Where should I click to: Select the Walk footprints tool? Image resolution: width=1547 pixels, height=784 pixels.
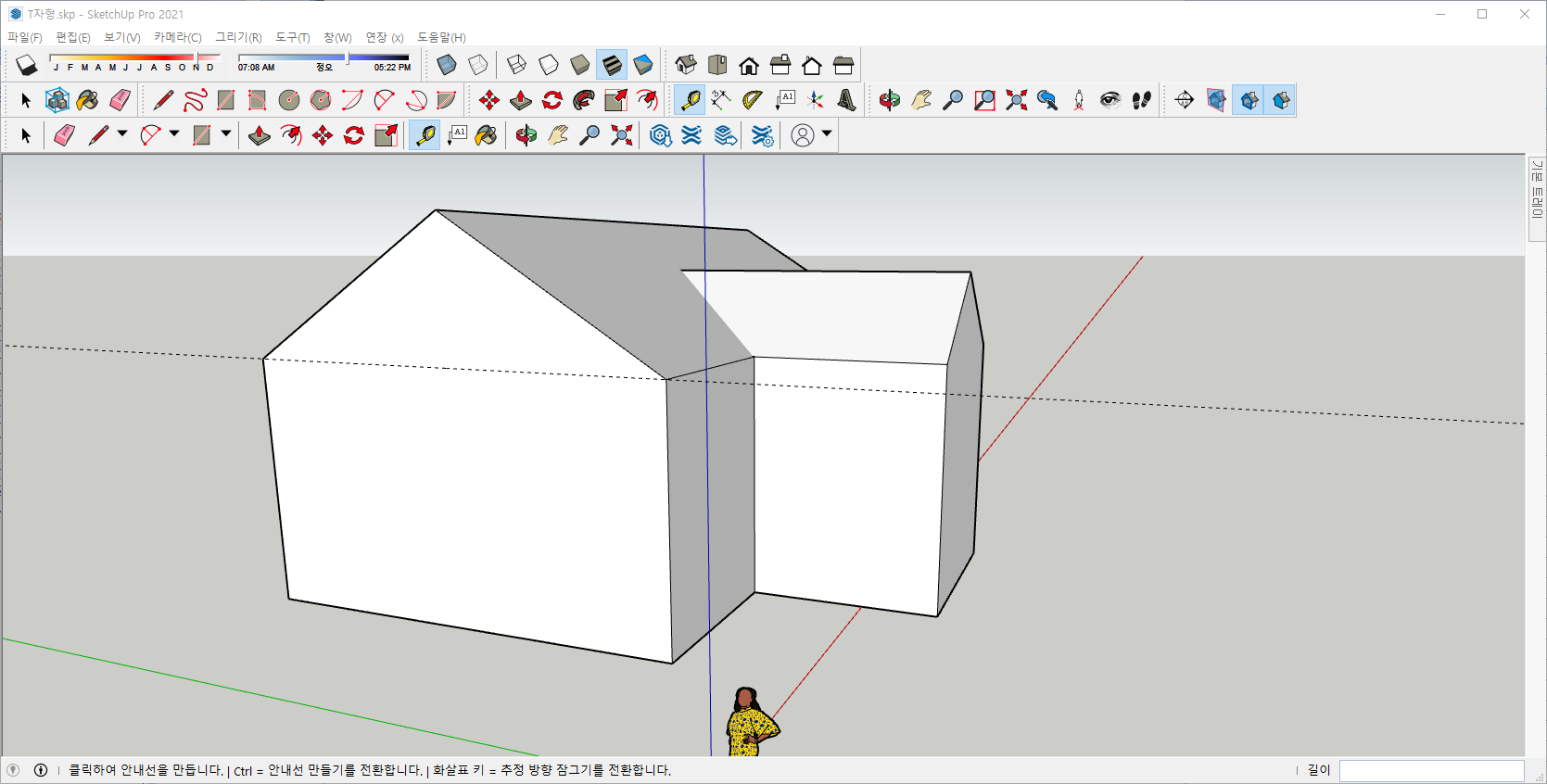[1142, 100]
